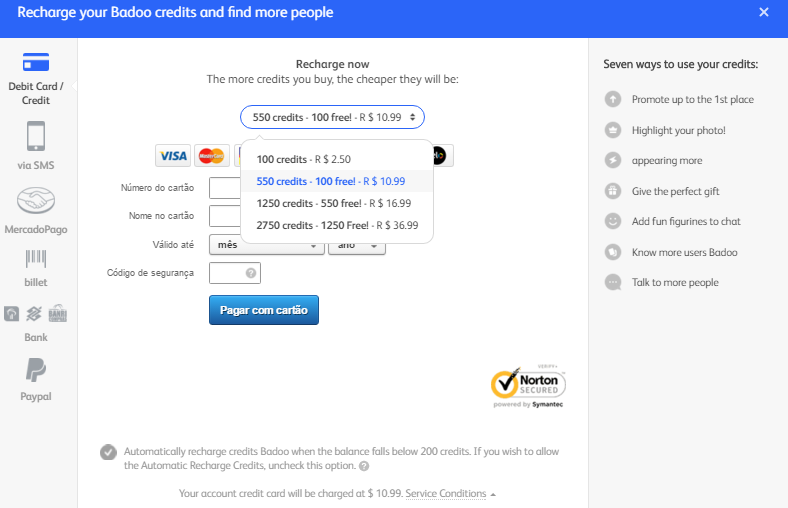Viewport: 788px width, 508px height.
Task: Click the fun figurines smiley icon
Action: pos(613,221)
